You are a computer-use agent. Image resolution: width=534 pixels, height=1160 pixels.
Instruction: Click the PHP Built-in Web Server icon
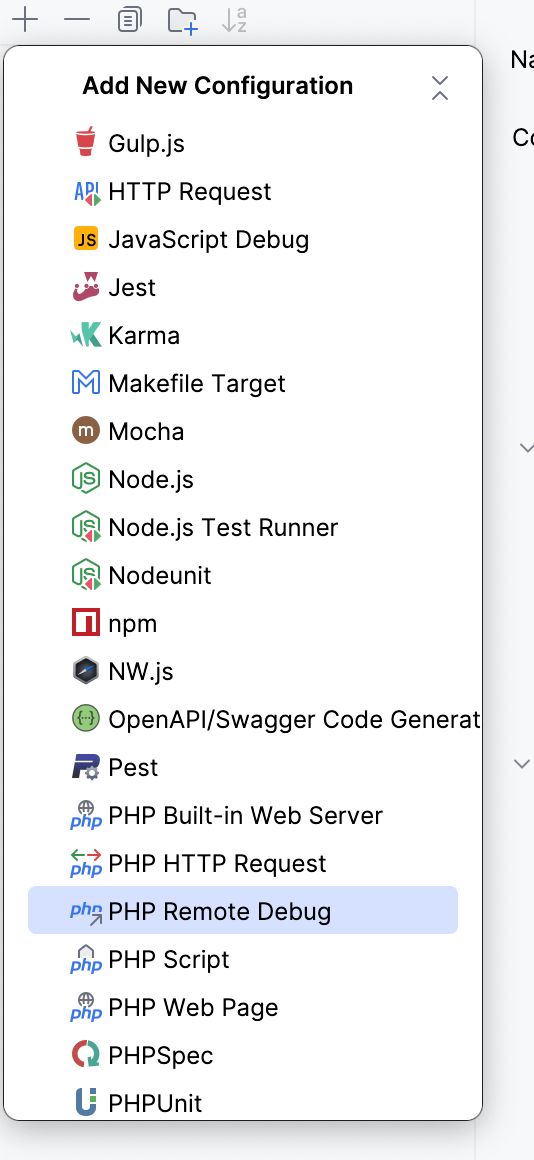coord(86,815)
